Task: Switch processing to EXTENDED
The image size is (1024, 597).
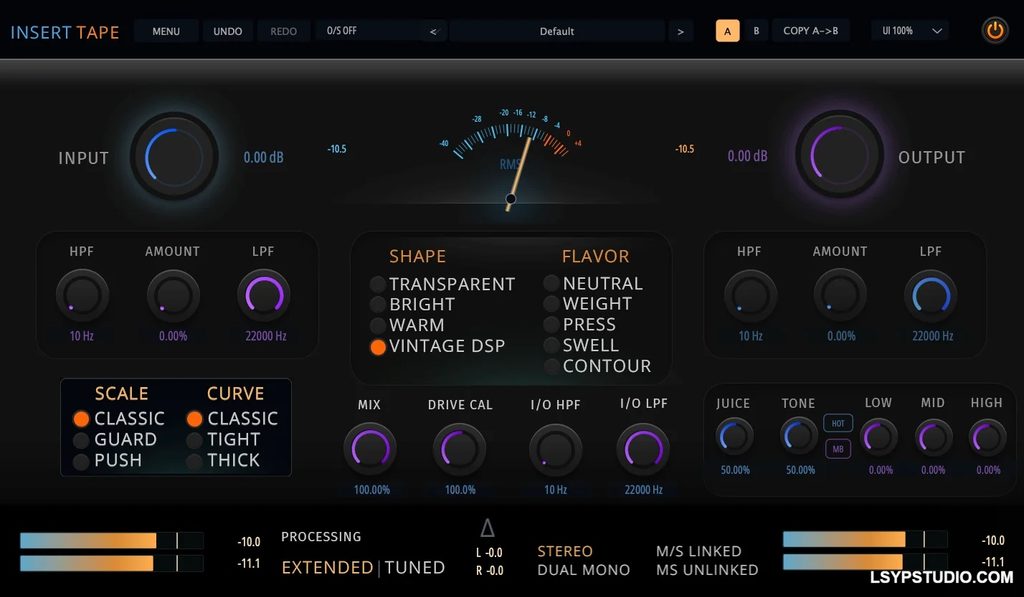Action: click(327, 568)
